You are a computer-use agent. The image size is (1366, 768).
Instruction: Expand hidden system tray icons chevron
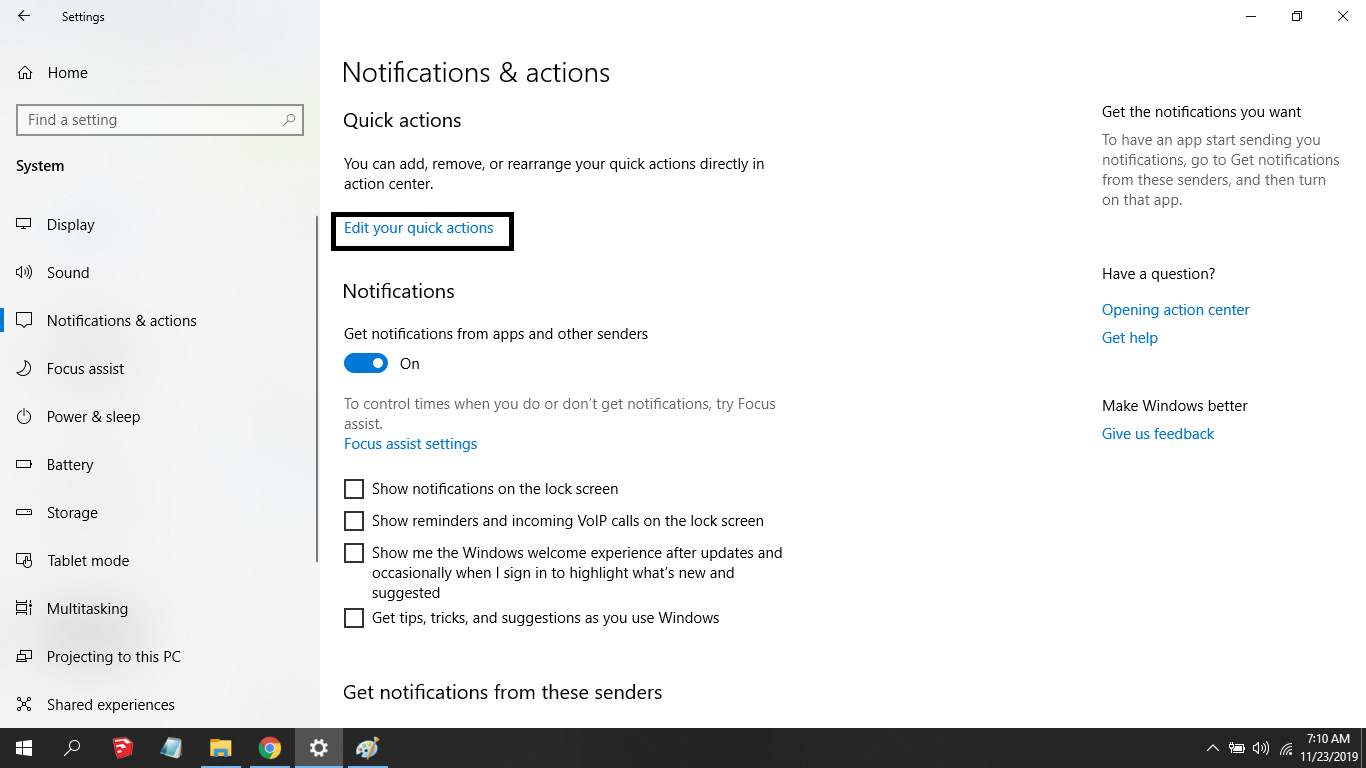point(1212,748)
